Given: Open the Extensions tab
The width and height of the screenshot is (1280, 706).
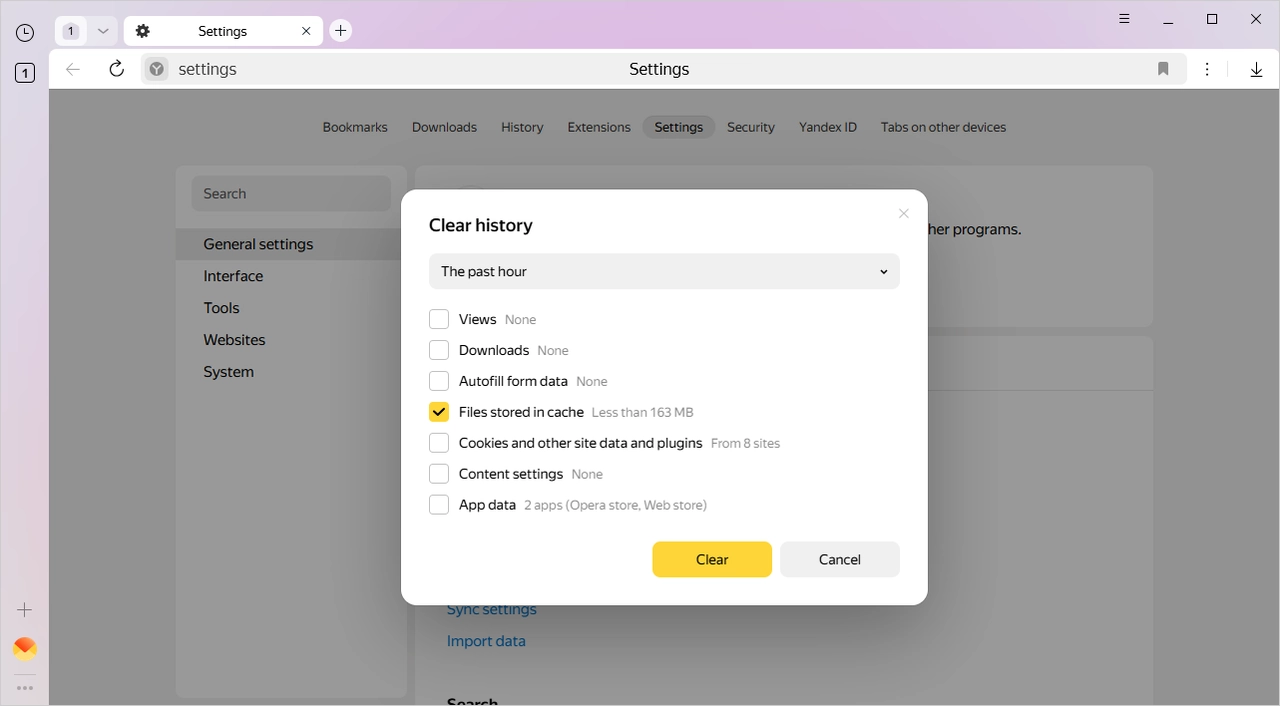Looking at the screenshot, I should pyautogui.click(x=598, y=127).
